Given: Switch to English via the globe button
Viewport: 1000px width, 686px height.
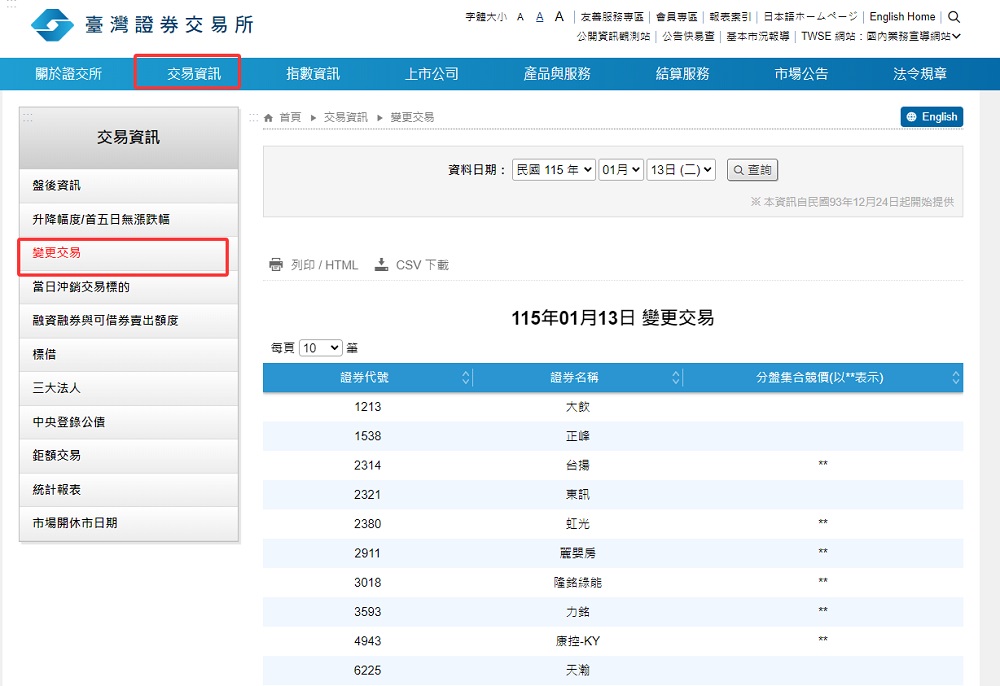Looking at the screenshot, I should click(x=932, y=117).
